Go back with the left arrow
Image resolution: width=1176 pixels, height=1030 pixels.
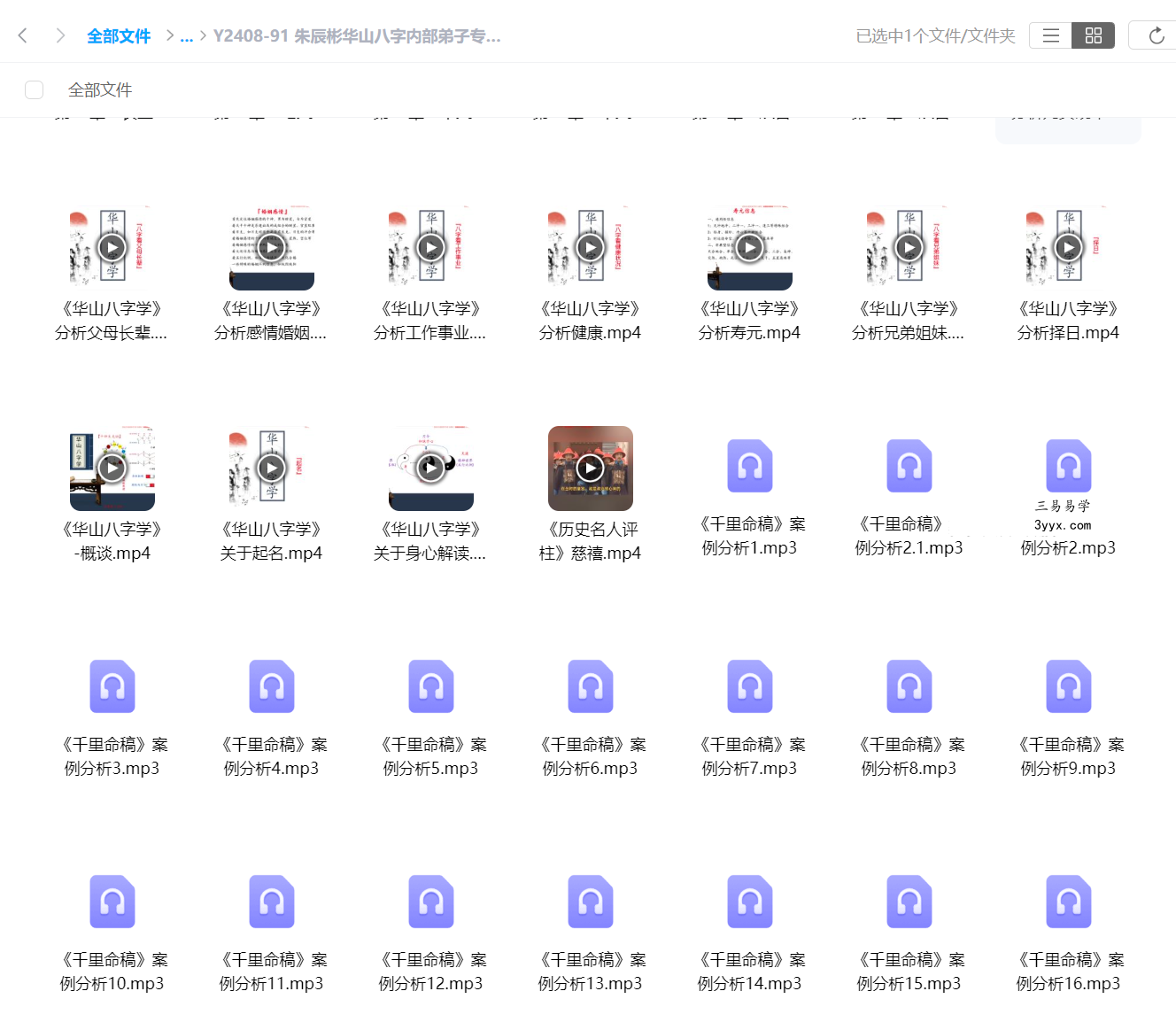coord(23,35)
